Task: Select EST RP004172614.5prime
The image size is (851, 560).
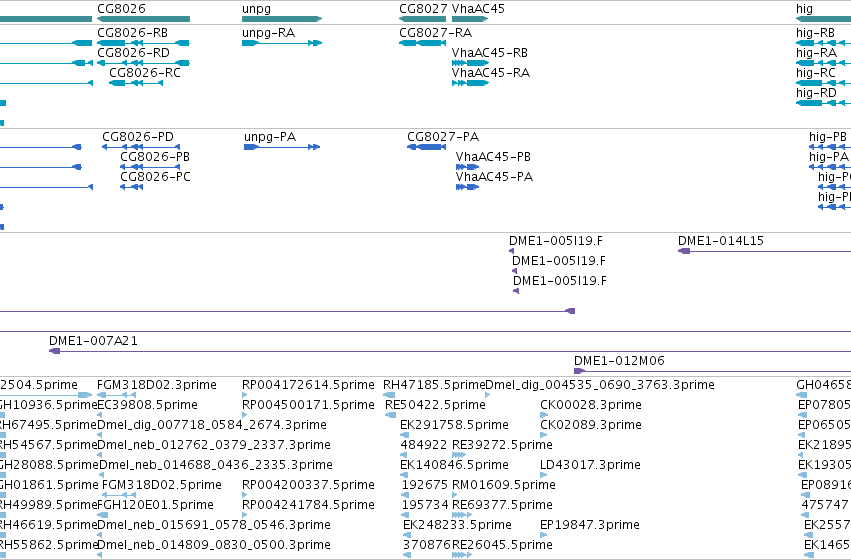Action: [x=308, y=385]
